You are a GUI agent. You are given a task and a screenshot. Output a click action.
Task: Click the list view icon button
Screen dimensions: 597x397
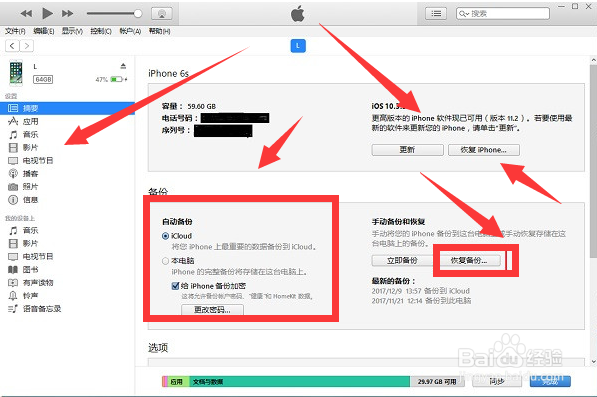[436, 14]
